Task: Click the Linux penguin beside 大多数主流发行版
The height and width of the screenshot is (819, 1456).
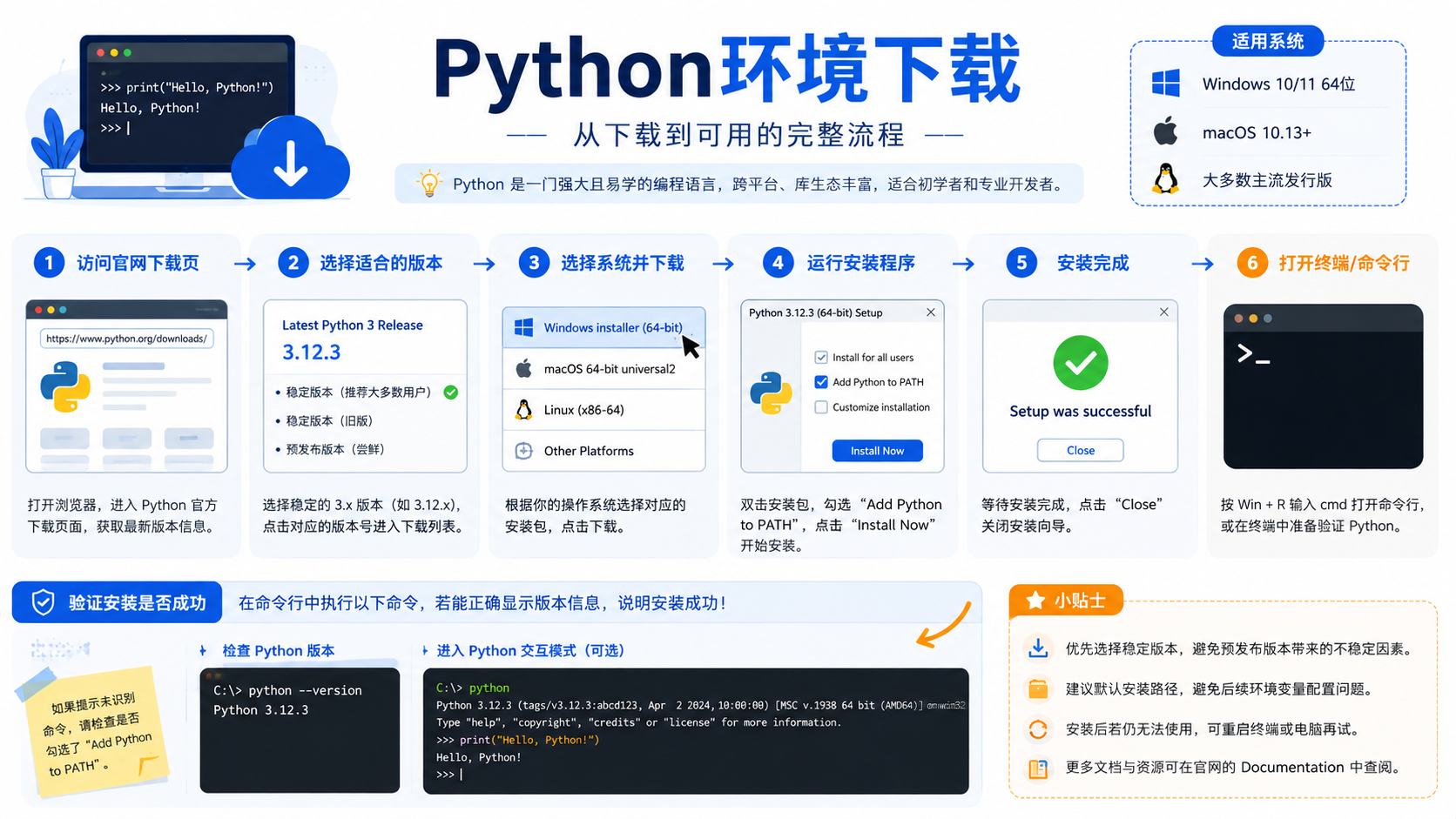Action: (x=1165, y=179)
